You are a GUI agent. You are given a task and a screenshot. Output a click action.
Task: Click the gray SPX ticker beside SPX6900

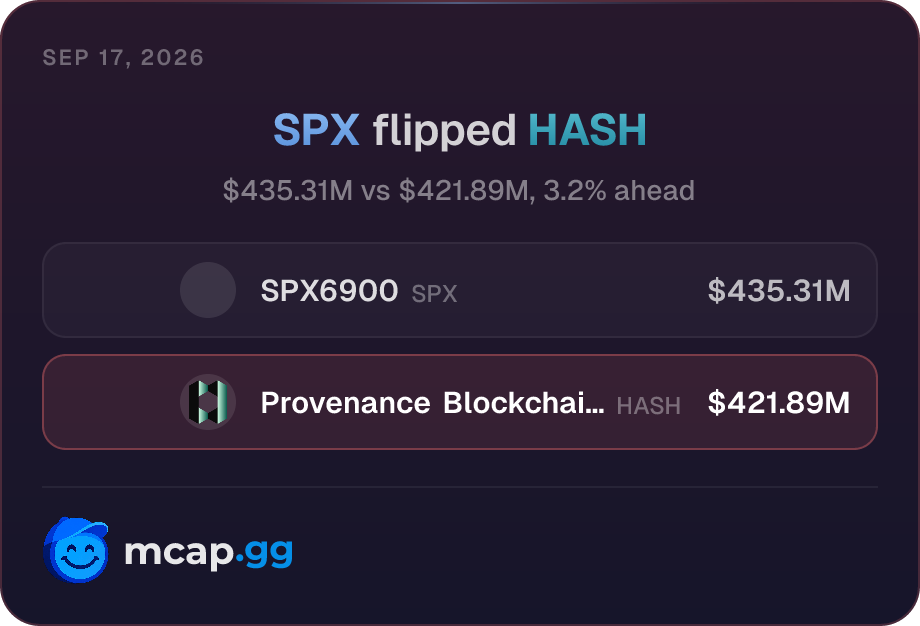click(434, 293)
